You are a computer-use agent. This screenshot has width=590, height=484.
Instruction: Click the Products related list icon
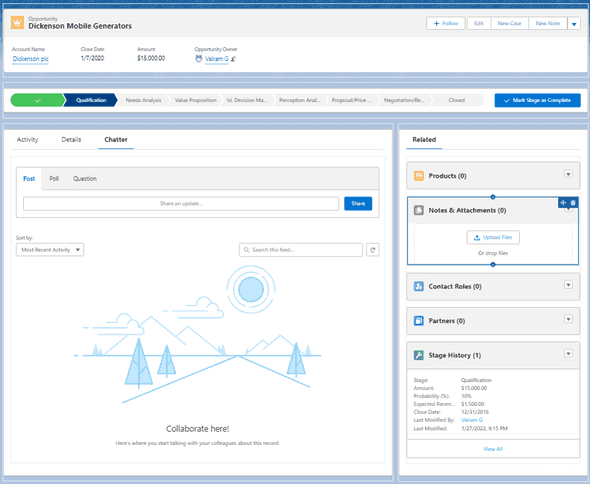pos(419,176)
